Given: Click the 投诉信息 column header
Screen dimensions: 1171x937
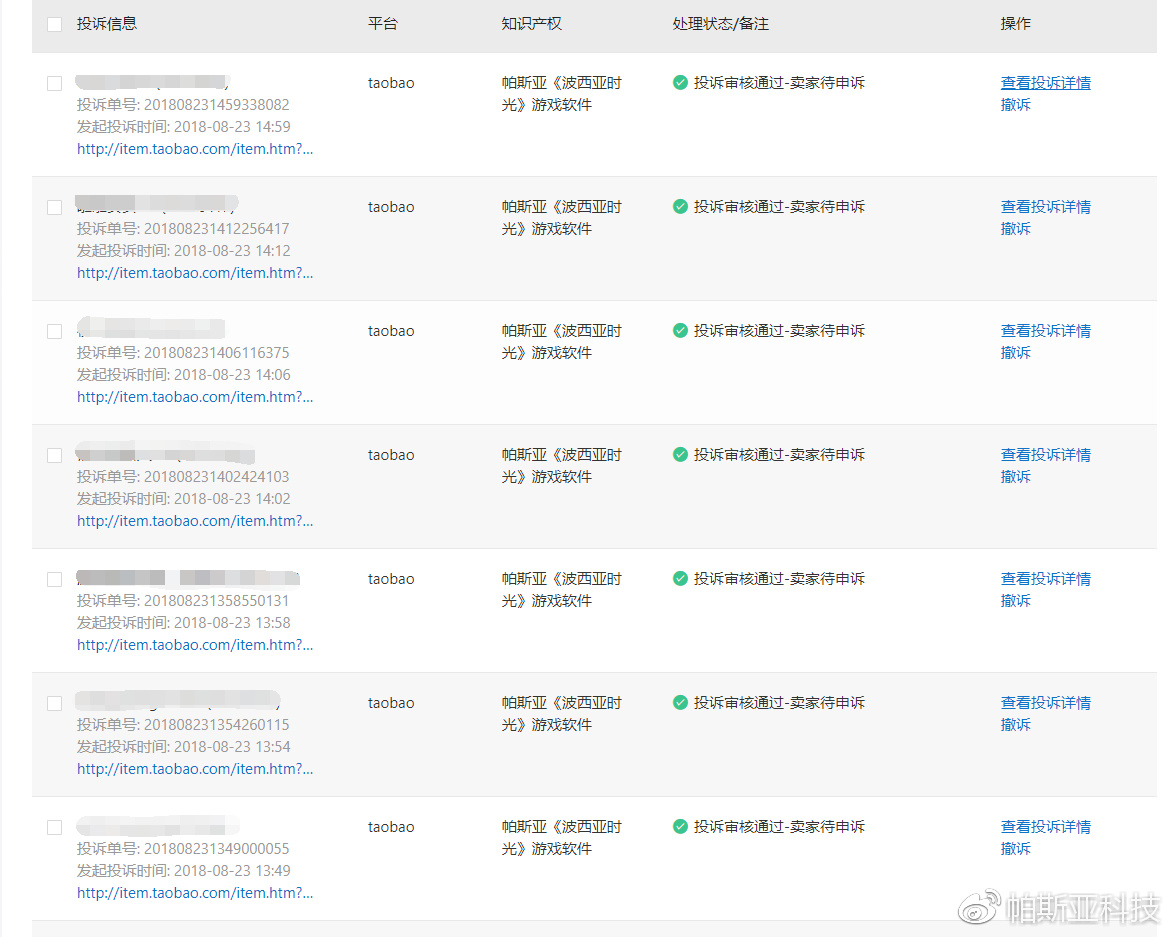Looking at the screenshot, I should pyautogui.click(x=107, y=24).
